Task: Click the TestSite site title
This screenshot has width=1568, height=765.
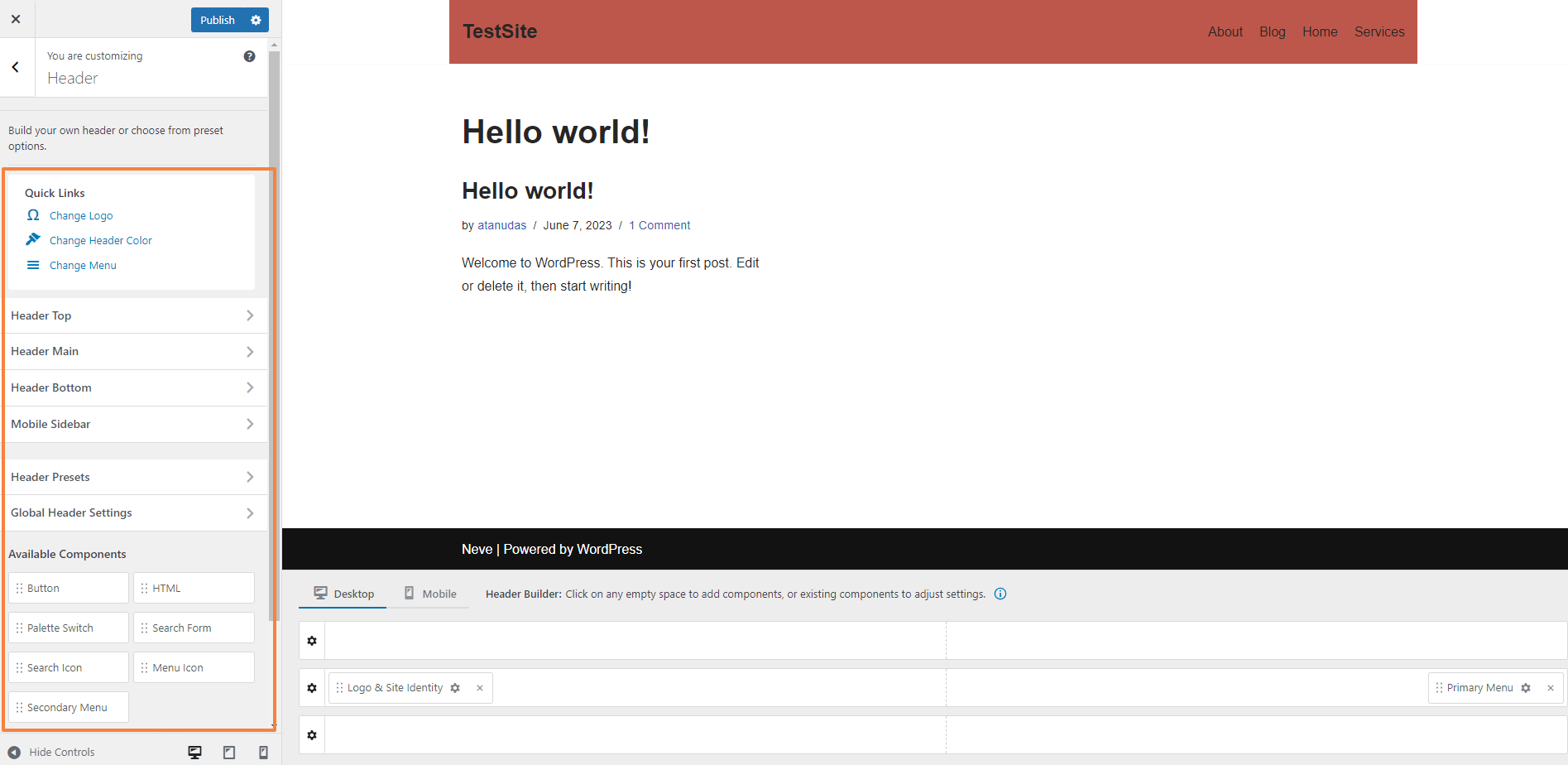Action: coord(500,31)
